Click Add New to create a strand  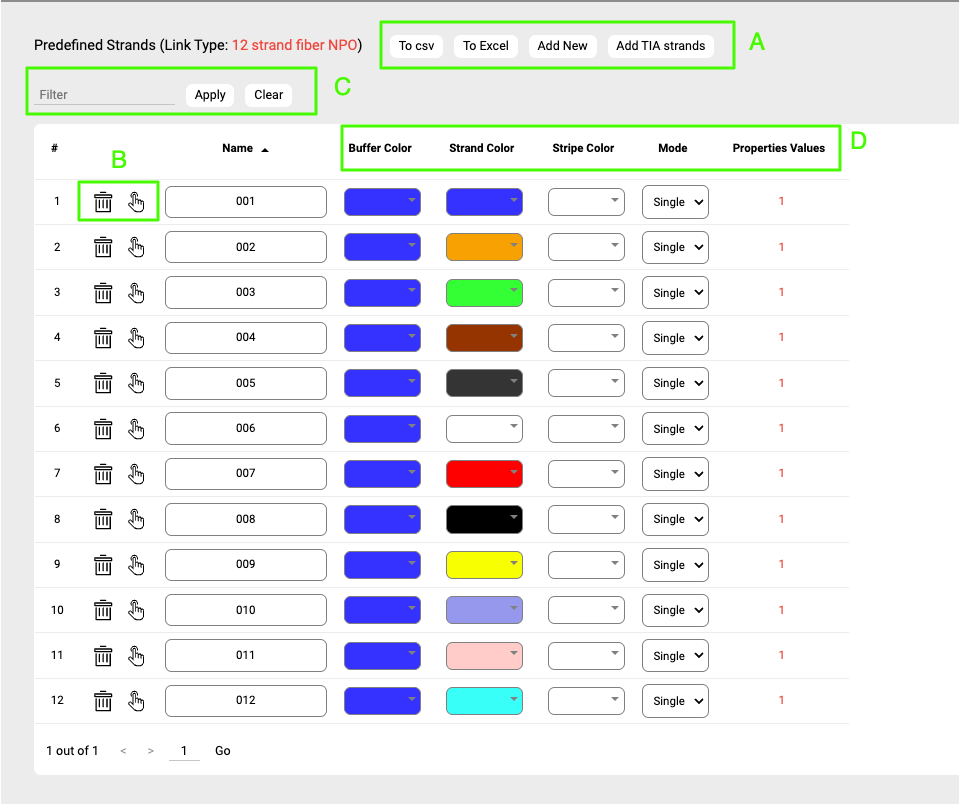tap(562, 46)
